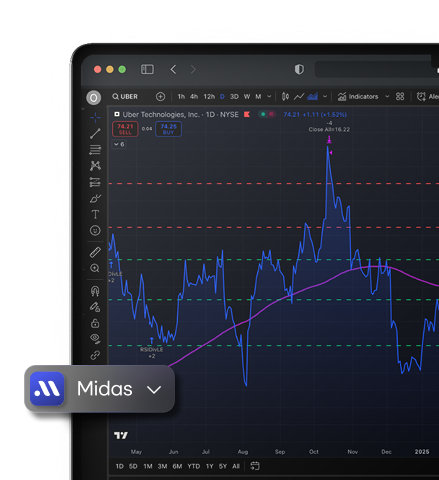
Task: Set chart range to 1D
Action: (x=119, y=466)
